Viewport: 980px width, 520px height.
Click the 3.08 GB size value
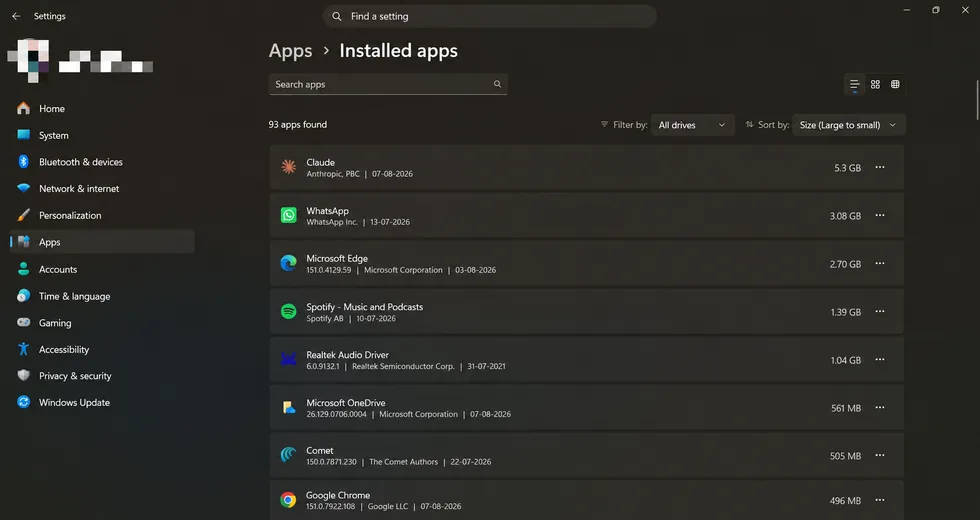846,216
